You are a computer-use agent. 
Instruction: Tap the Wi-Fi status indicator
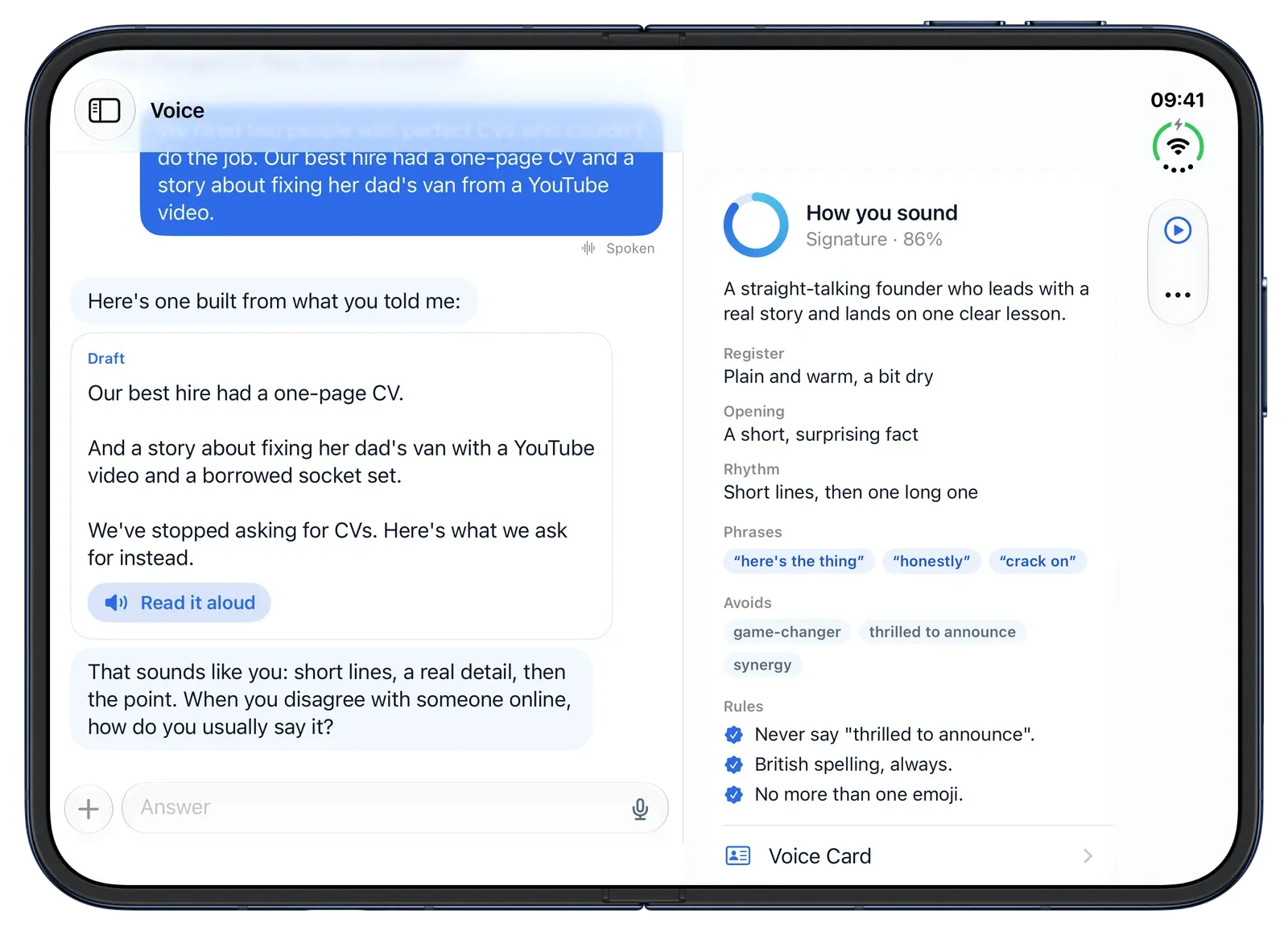(x=1178, y=146)
